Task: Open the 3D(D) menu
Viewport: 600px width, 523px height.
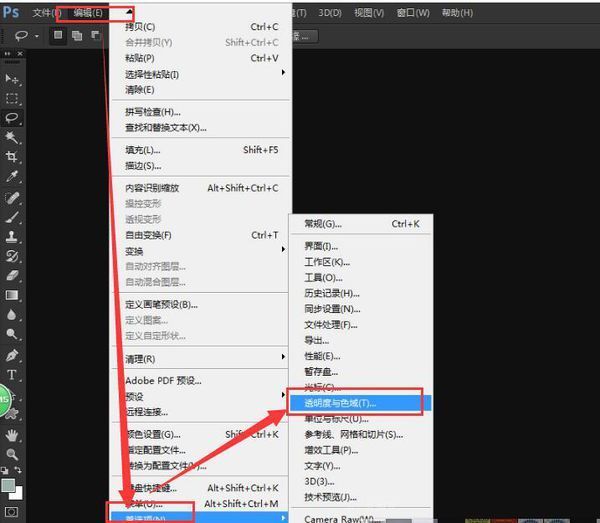Action: pyautogui.click(x=330, y=13)
